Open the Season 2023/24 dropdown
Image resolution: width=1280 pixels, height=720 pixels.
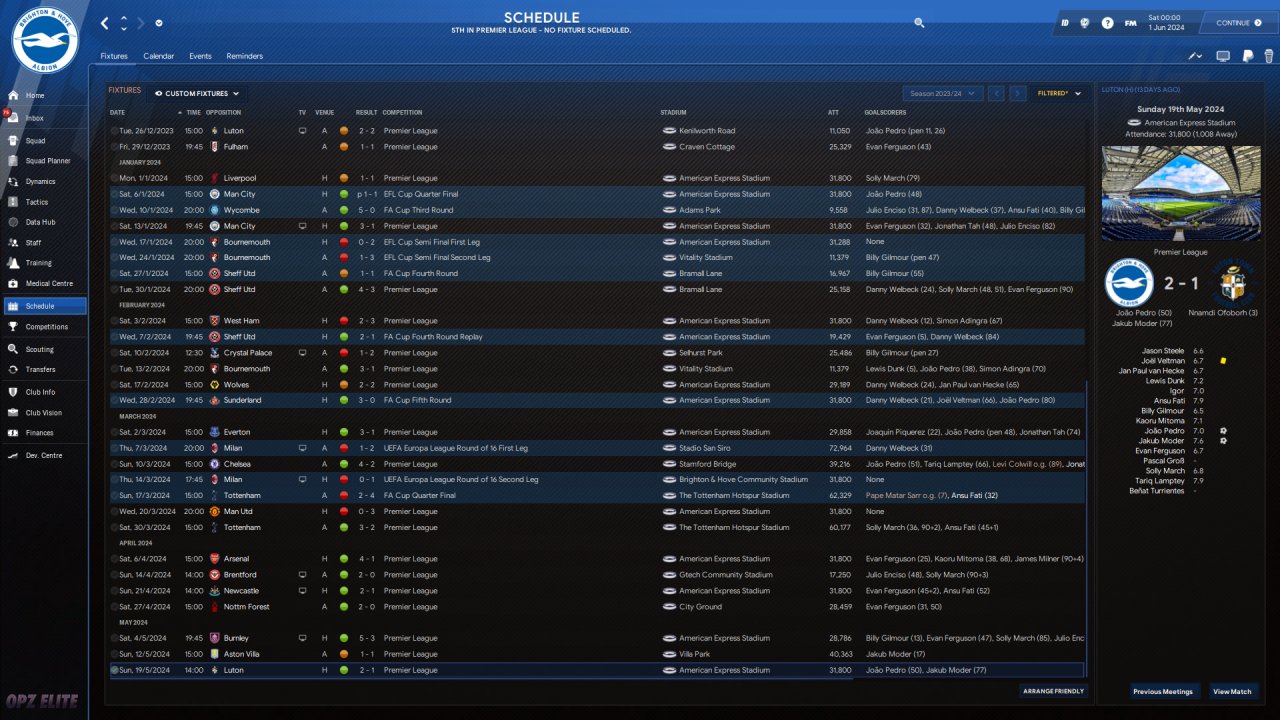[x=942, y=93]
